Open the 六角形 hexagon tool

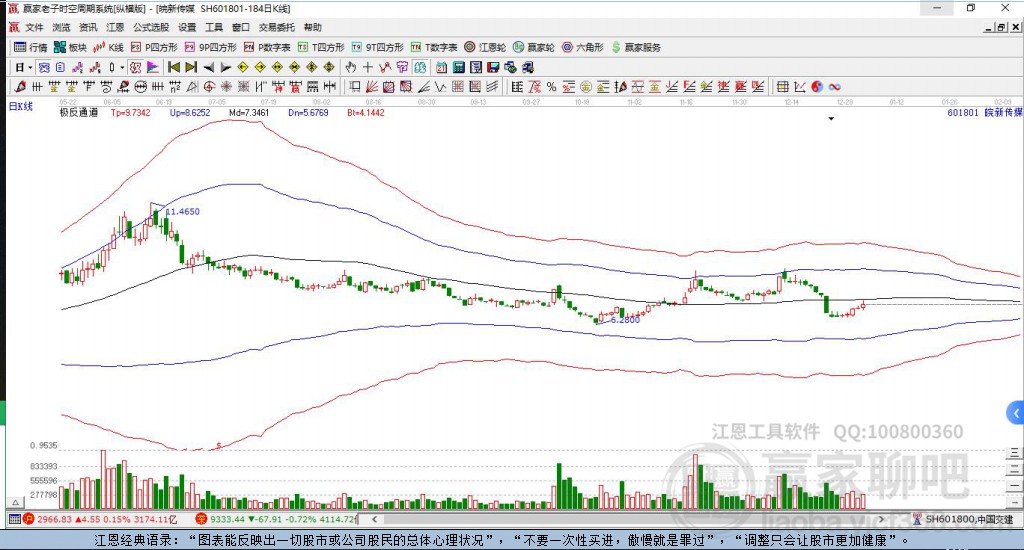[x=583, y=47]
